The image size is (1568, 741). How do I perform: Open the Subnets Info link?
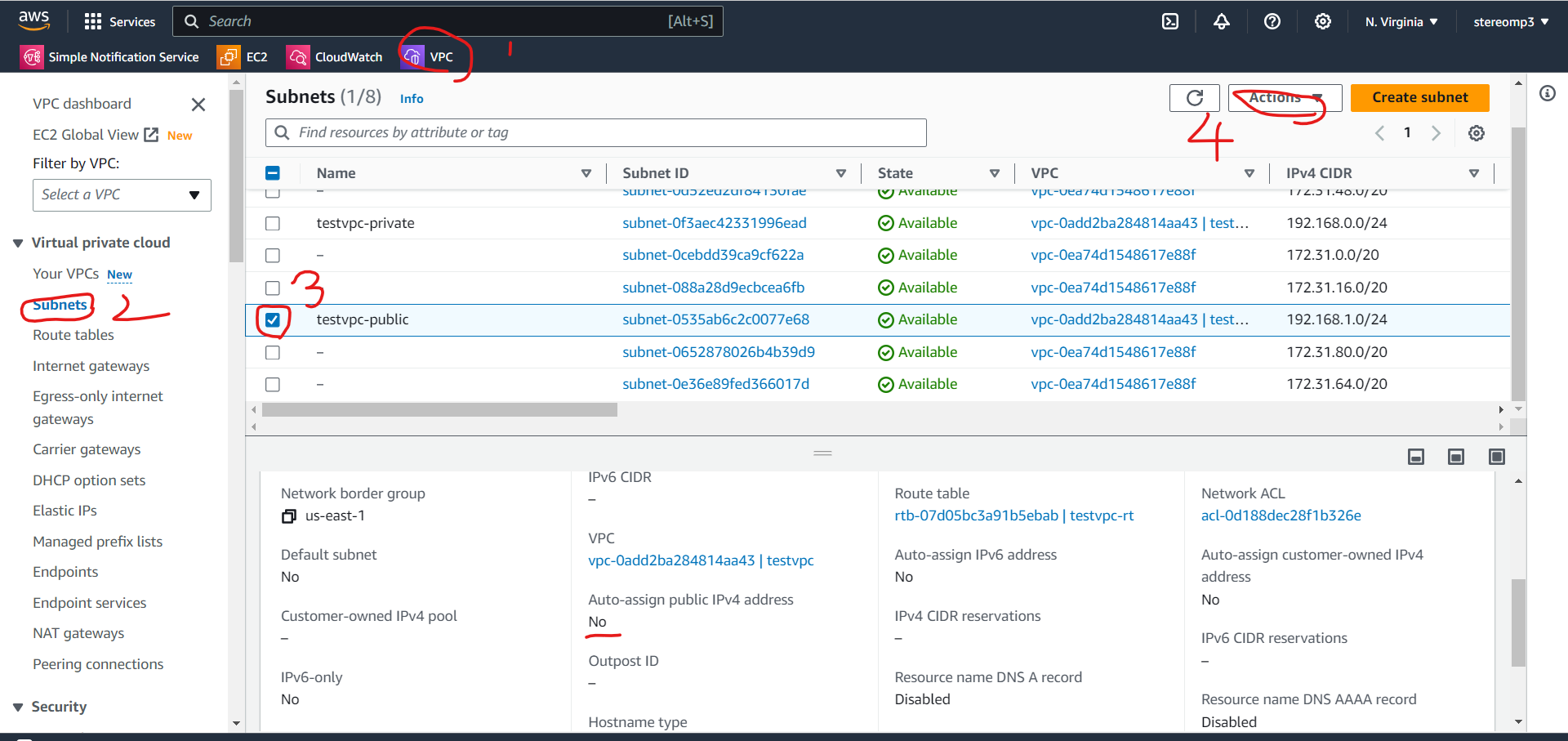(412, 99)
